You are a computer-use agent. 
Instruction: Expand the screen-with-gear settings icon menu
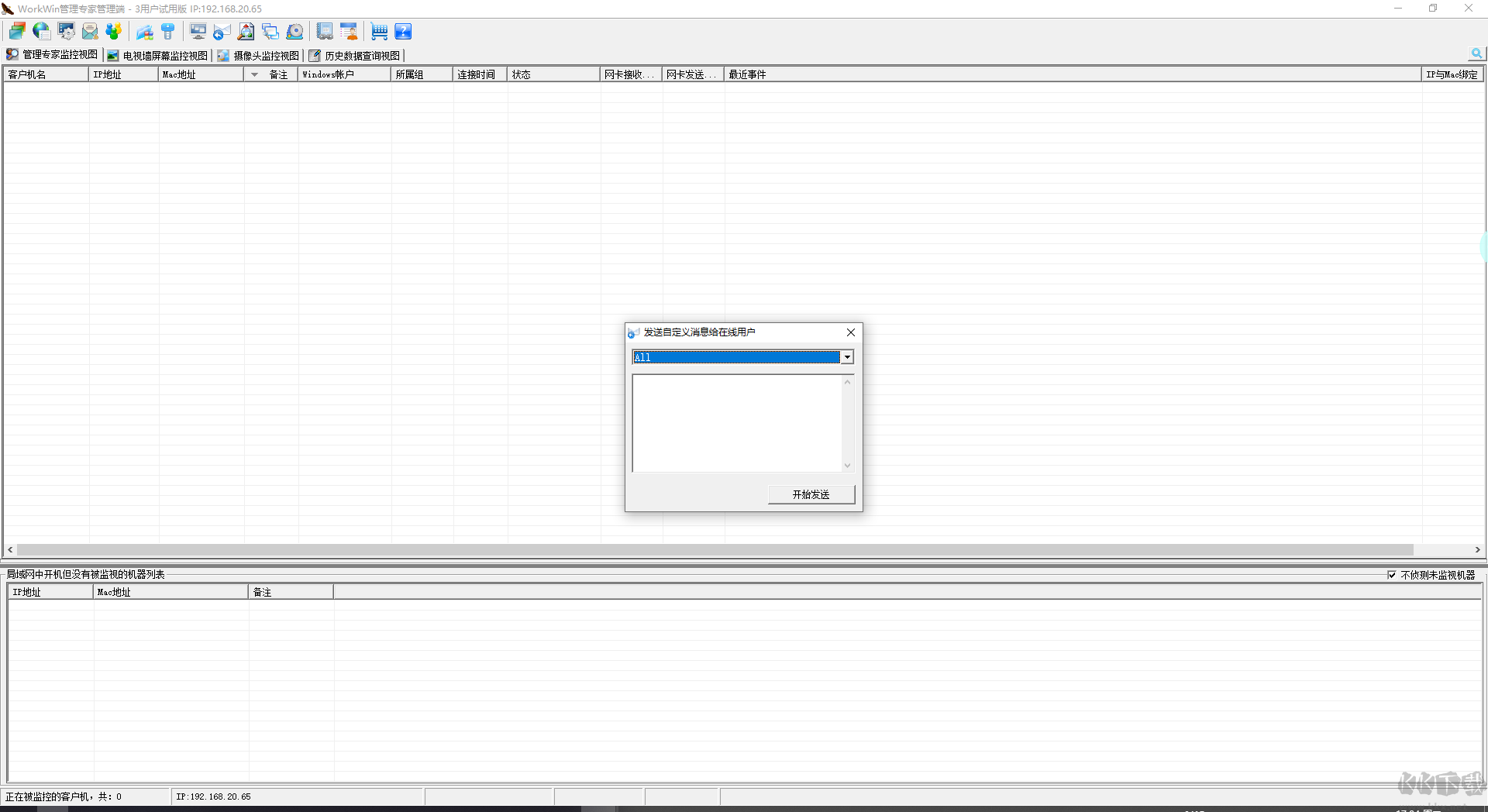pos(67,31)
